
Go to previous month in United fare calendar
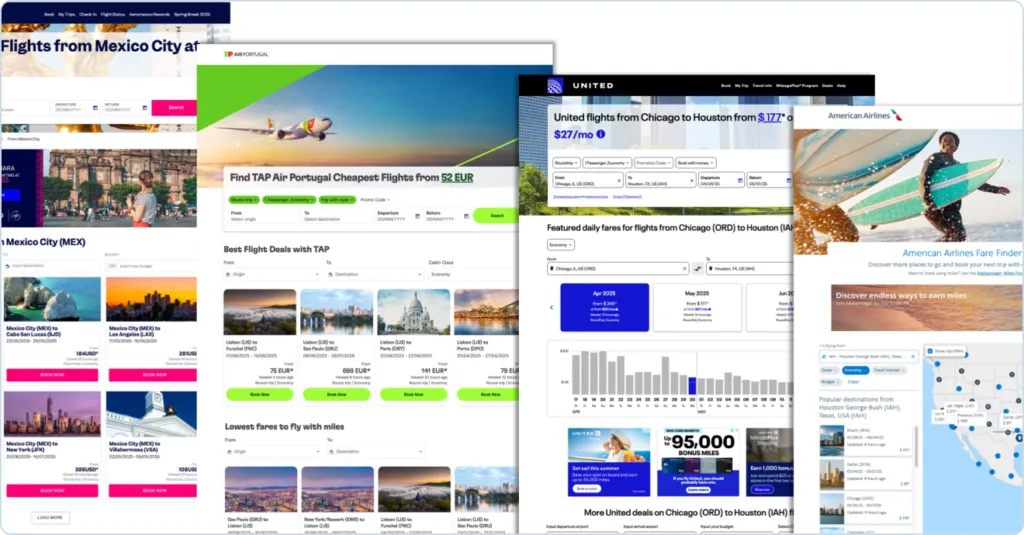click(x=551, y=307)
